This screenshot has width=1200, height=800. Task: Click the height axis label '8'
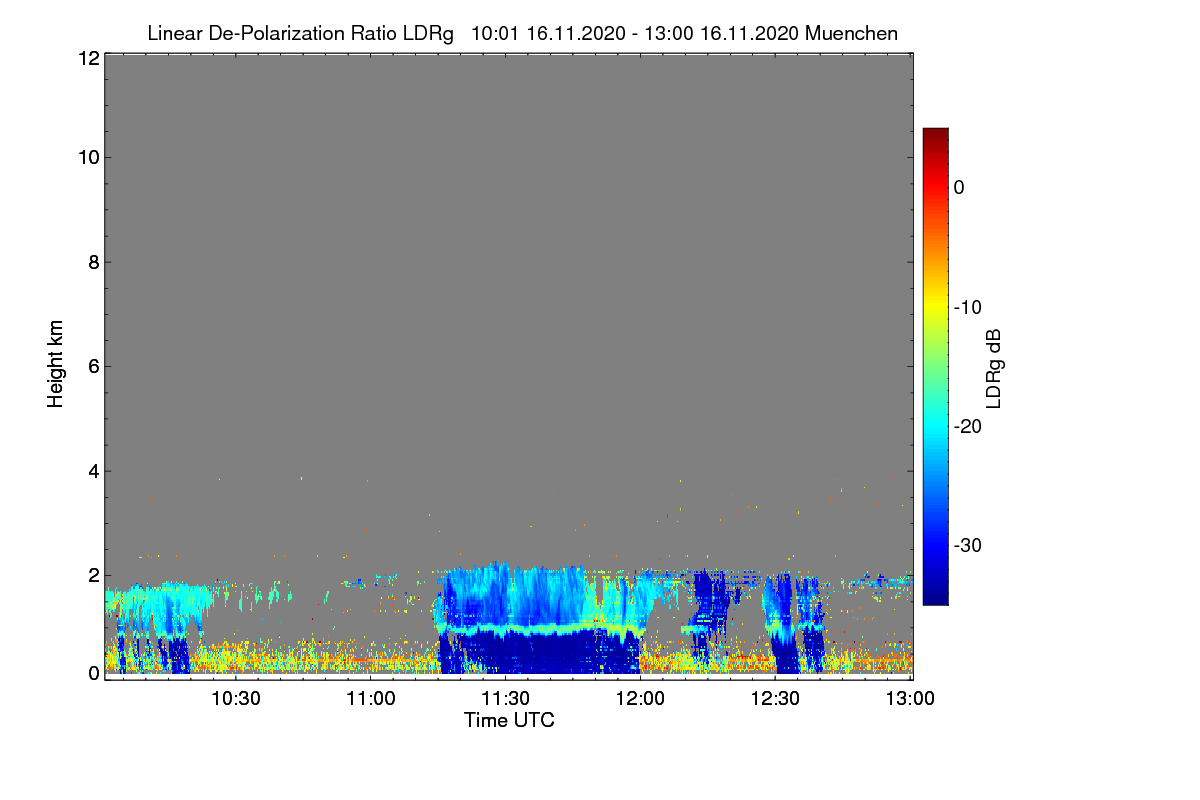92,262
